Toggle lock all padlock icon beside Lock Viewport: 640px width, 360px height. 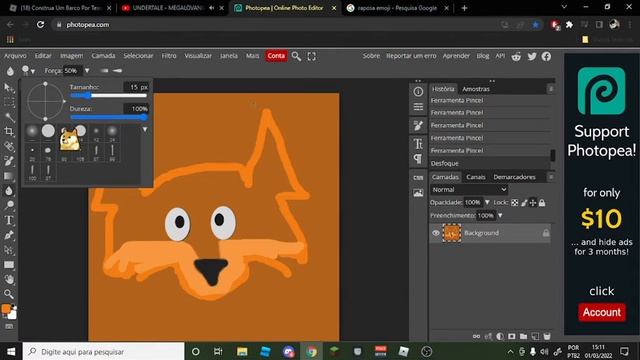tap(542, 202)
